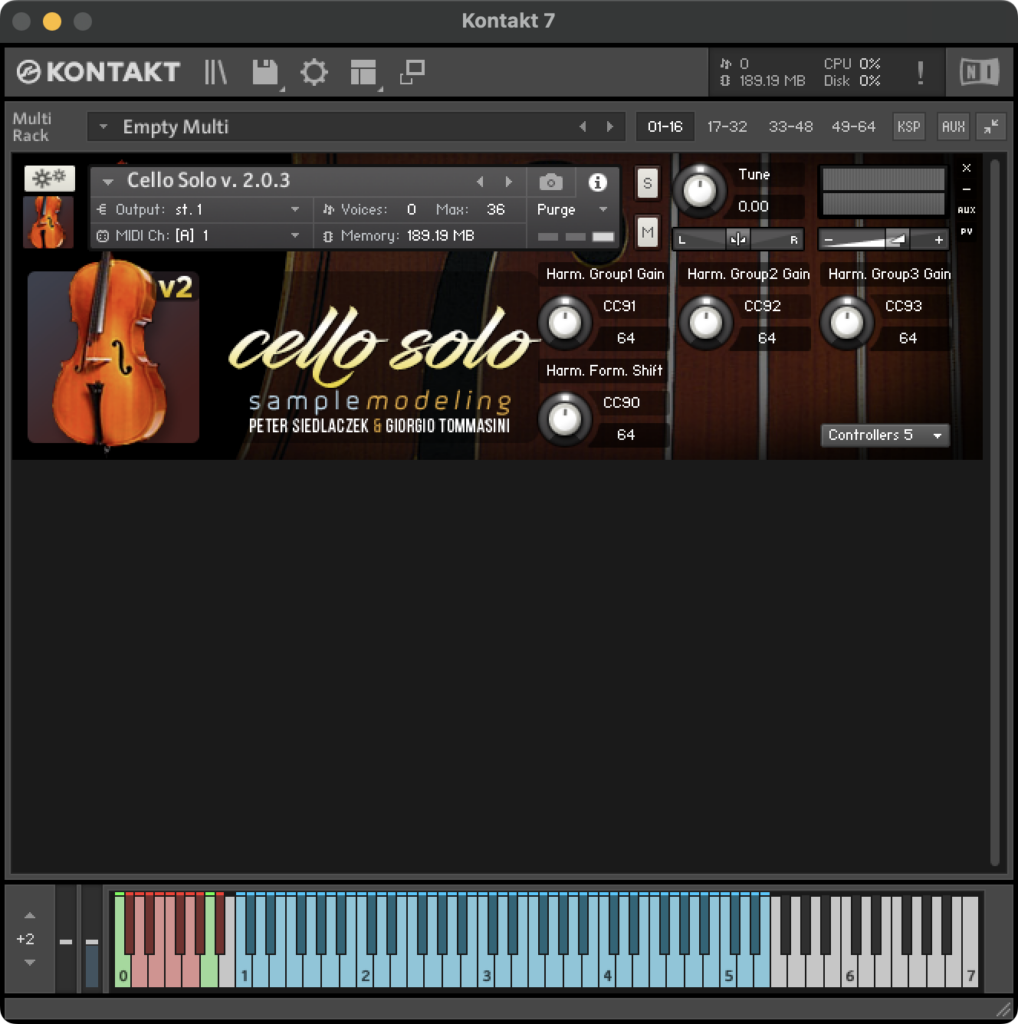
Task: Mute the Cello Solo instrument
Action: (647, 233)
